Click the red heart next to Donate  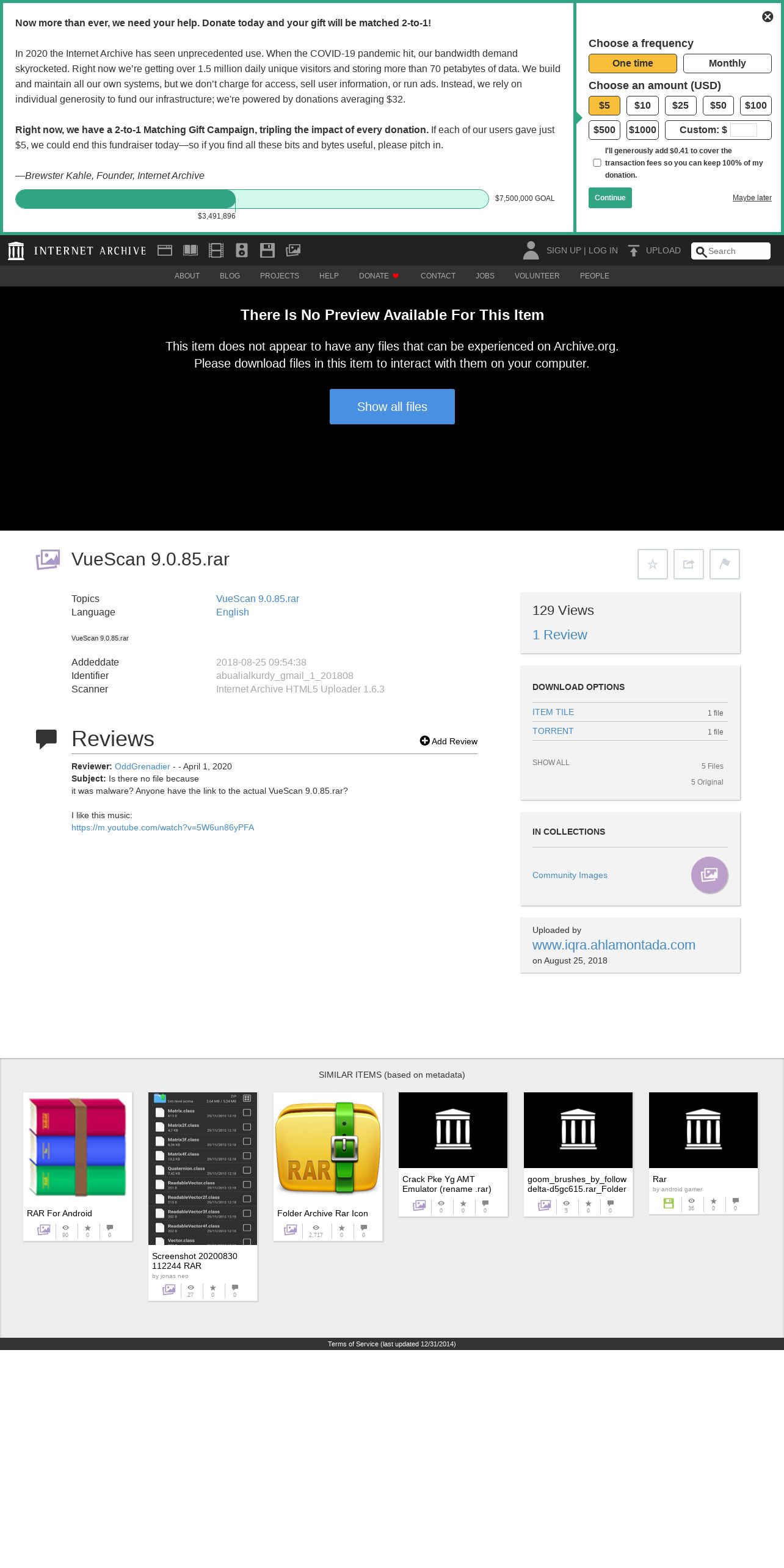396,276
